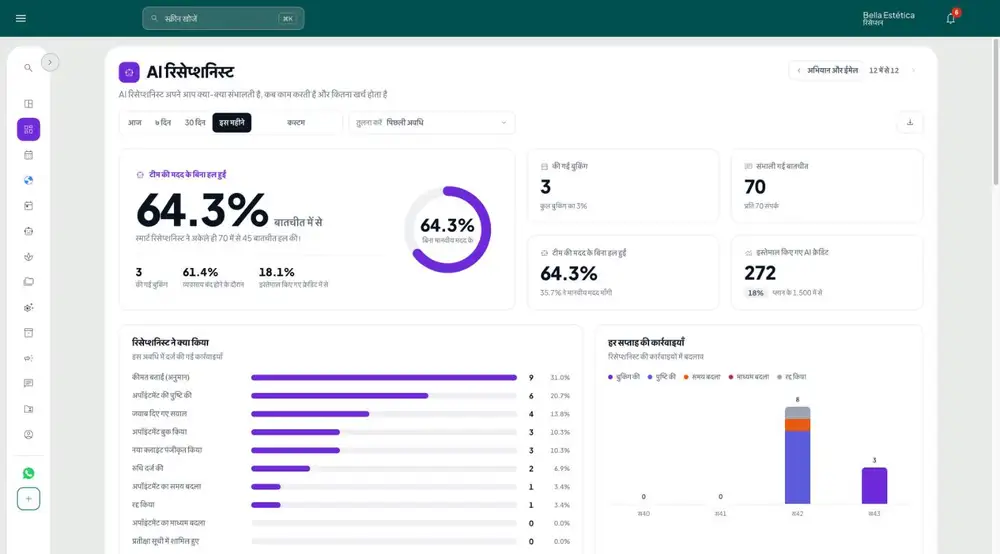Screen dimensions: 1000x554
Task: Open the hamburger menu in top bar
Action: coord(20,18)
